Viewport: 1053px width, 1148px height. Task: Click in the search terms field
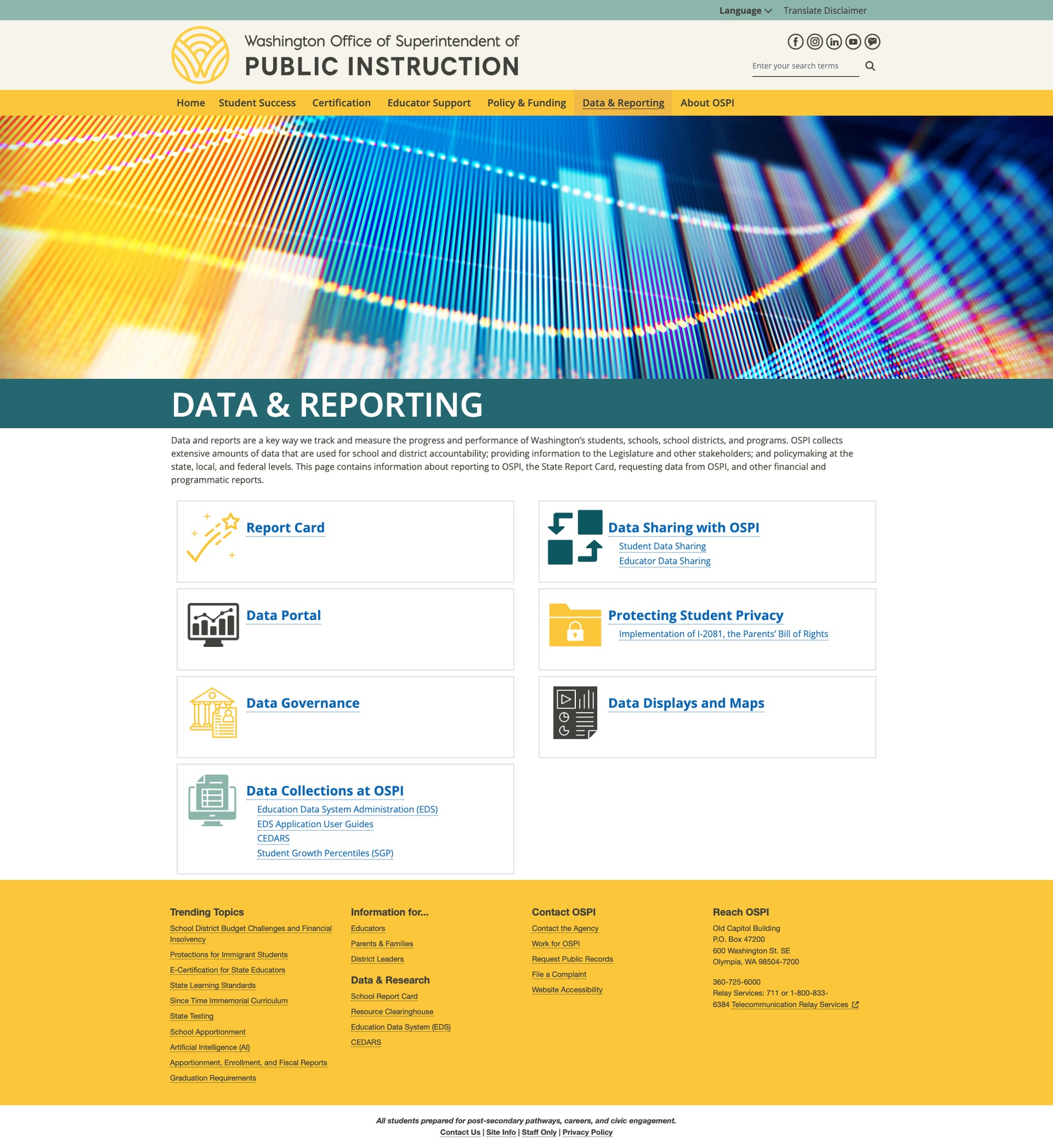pos(805,66)
